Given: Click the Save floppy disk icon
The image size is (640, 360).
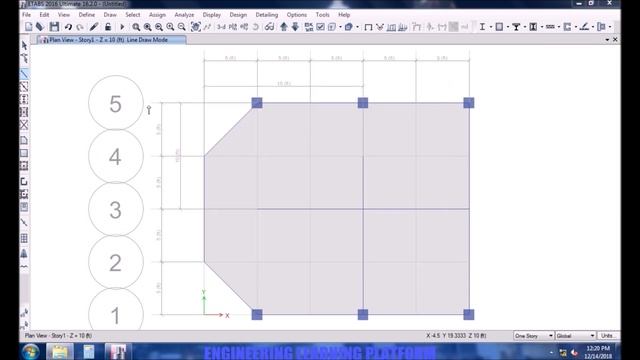Looking at the screenshot, I should (x=54, y=27).
